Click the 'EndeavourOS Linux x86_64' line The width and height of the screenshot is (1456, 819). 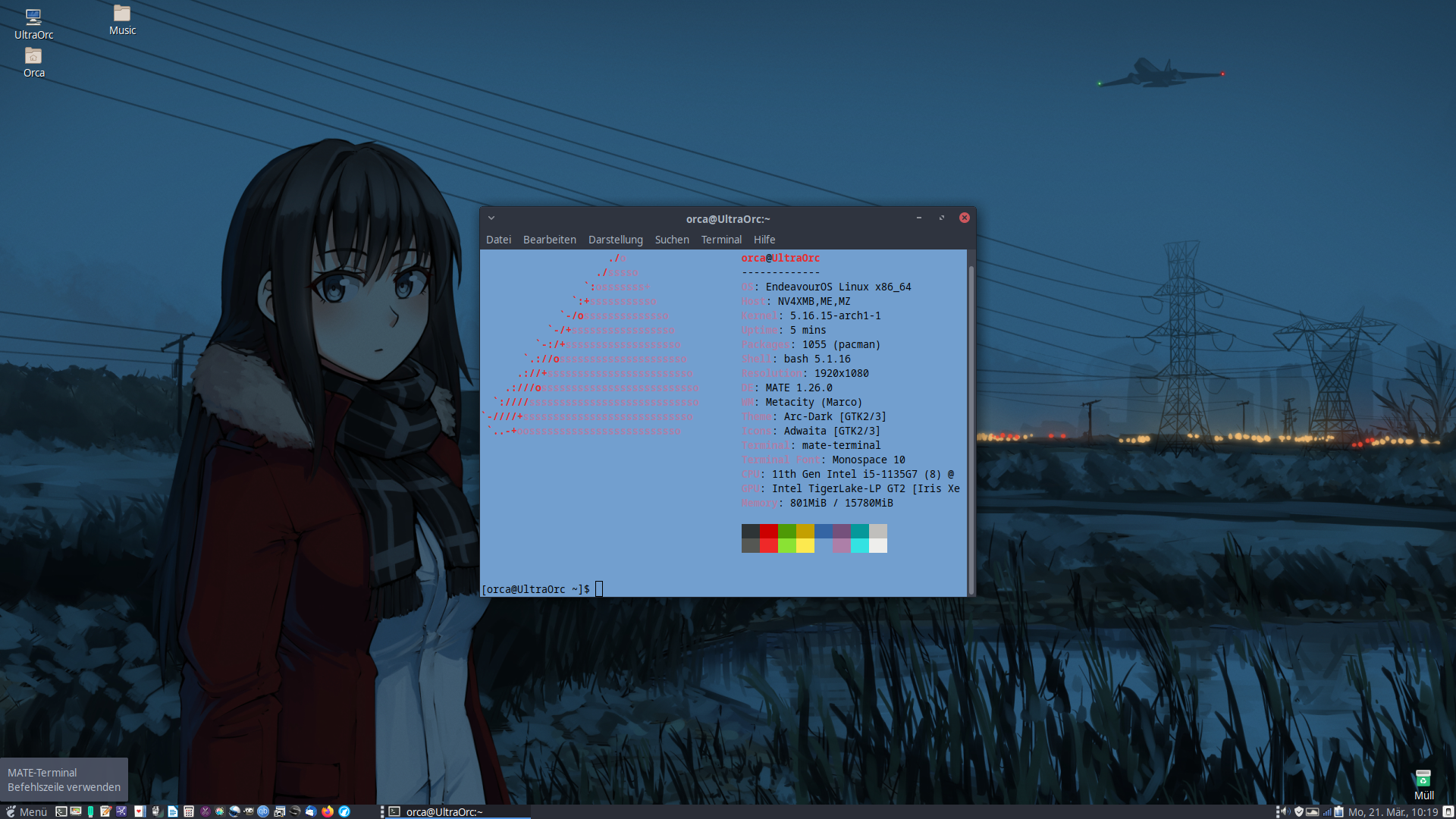click(838, 287)
